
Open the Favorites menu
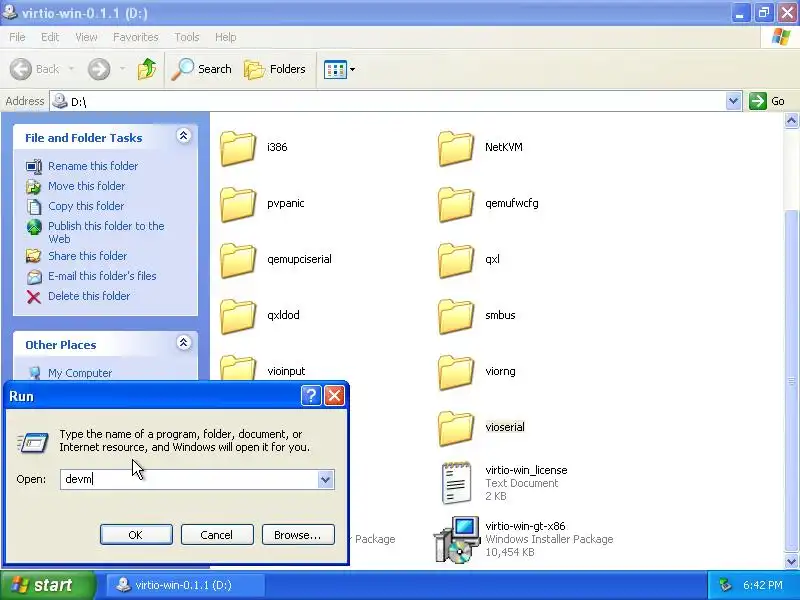pos(136,37)
